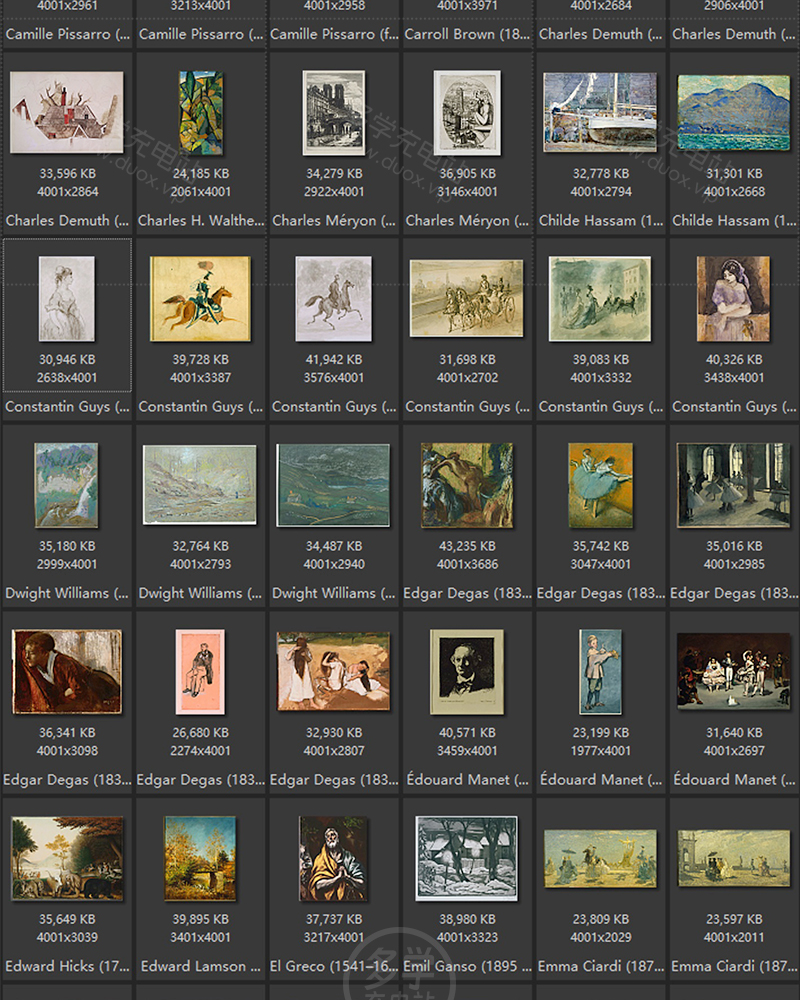This screenshot has height=1000, width=800.
Task: Open the El Greco praying saint thumbnail
Action: pyautogui.click(x=333, y=858)
